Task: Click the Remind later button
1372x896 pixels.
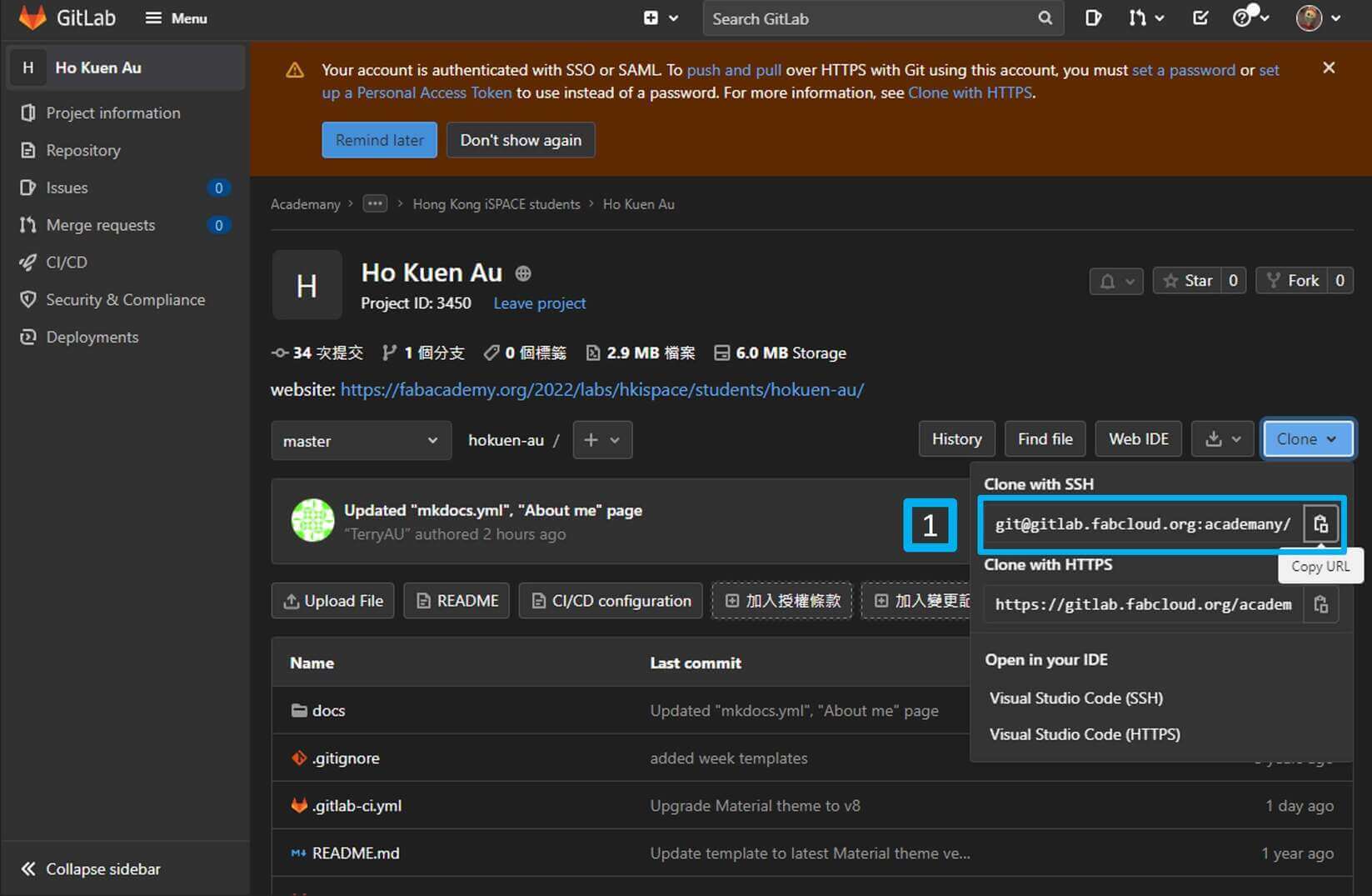Action: [379, 140]
